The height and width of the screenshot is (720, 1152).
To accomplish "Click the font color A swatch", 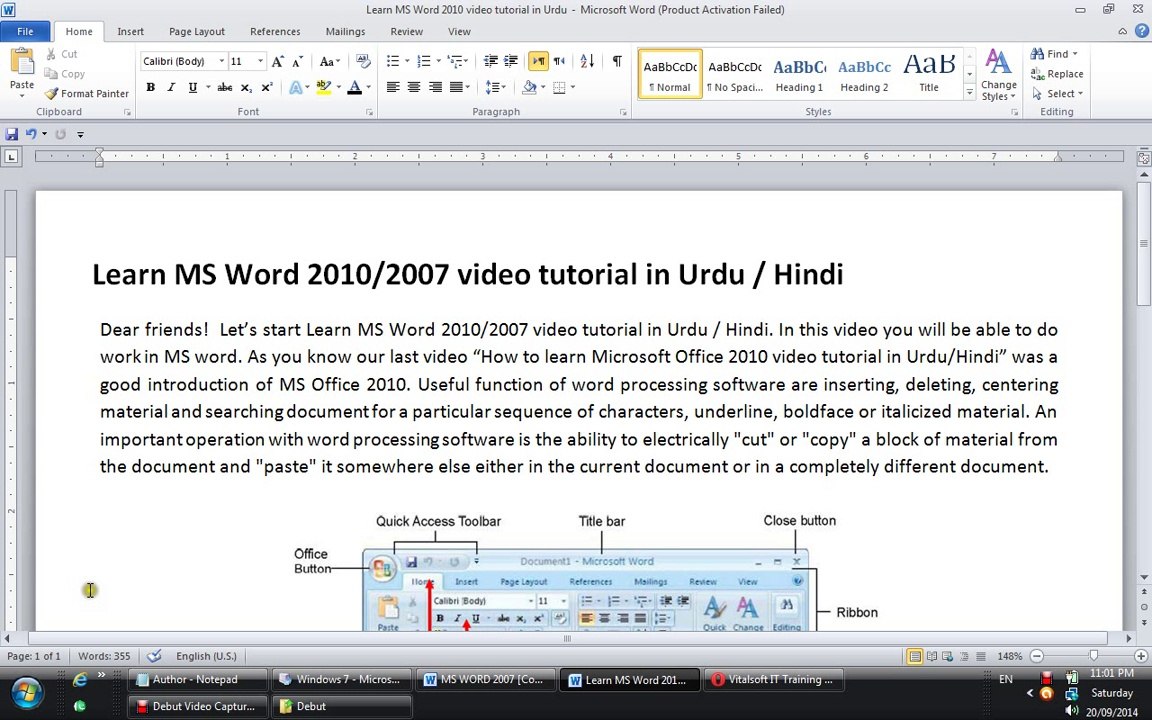I will [354, 87].
